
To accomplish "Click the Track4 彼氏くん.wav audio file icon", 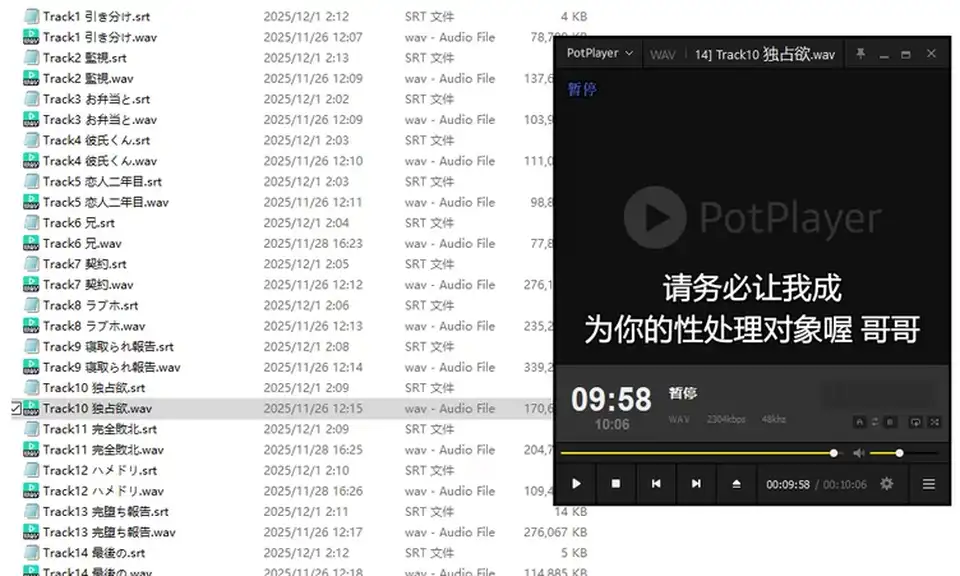I will (x=31, y=161).
